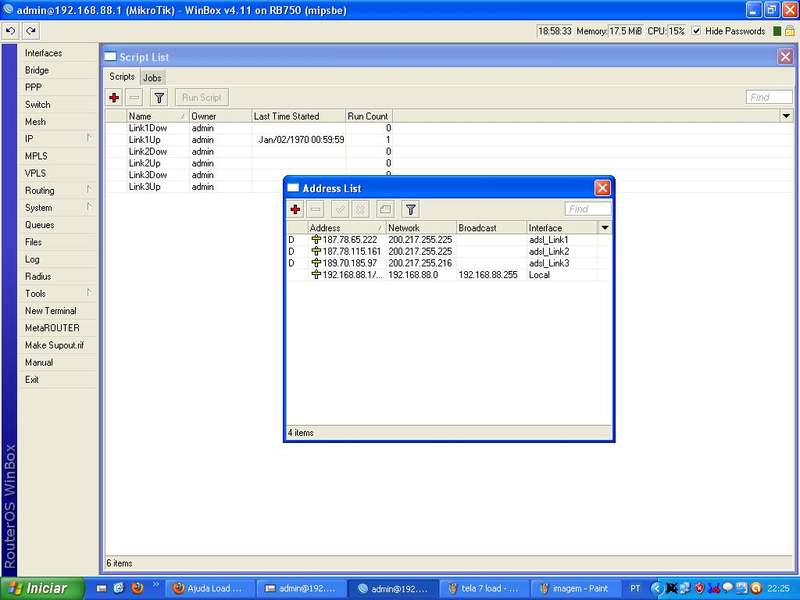Click Make Supout.rif menu item
Viewport: 800px width, 600px height.
coord(58,345)
